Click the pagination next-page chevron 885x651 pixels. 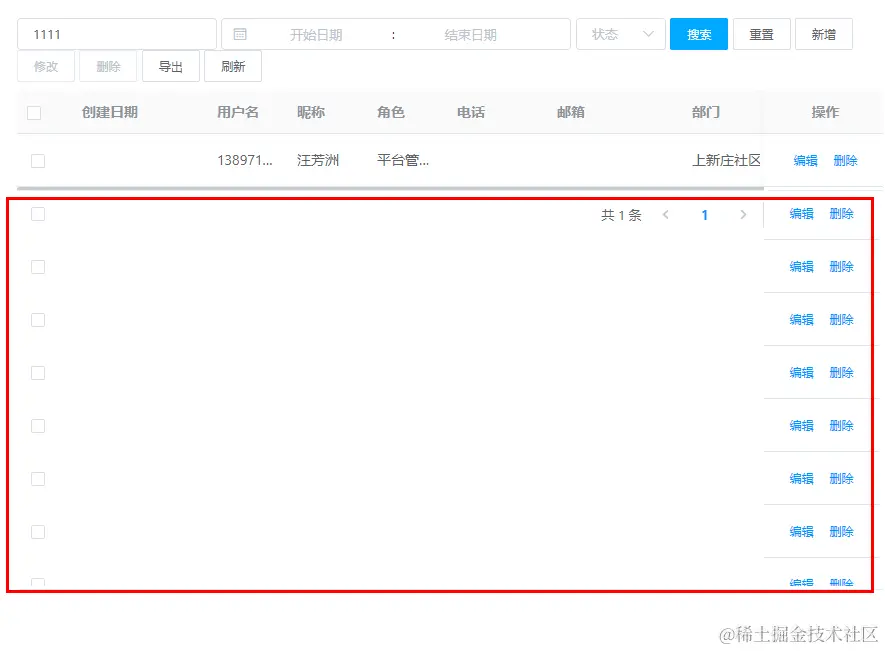tap(743, 214)
